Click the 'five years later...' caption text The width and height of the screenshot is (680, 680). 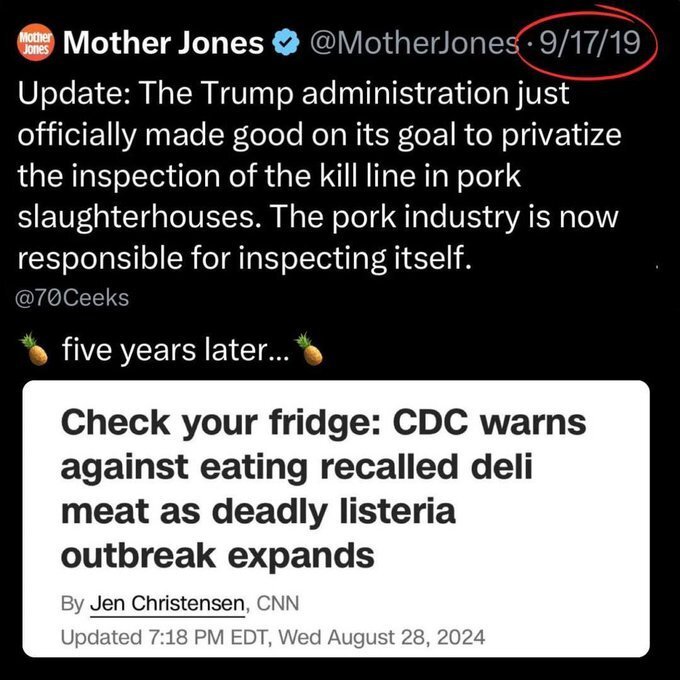[x=174, y=351]
